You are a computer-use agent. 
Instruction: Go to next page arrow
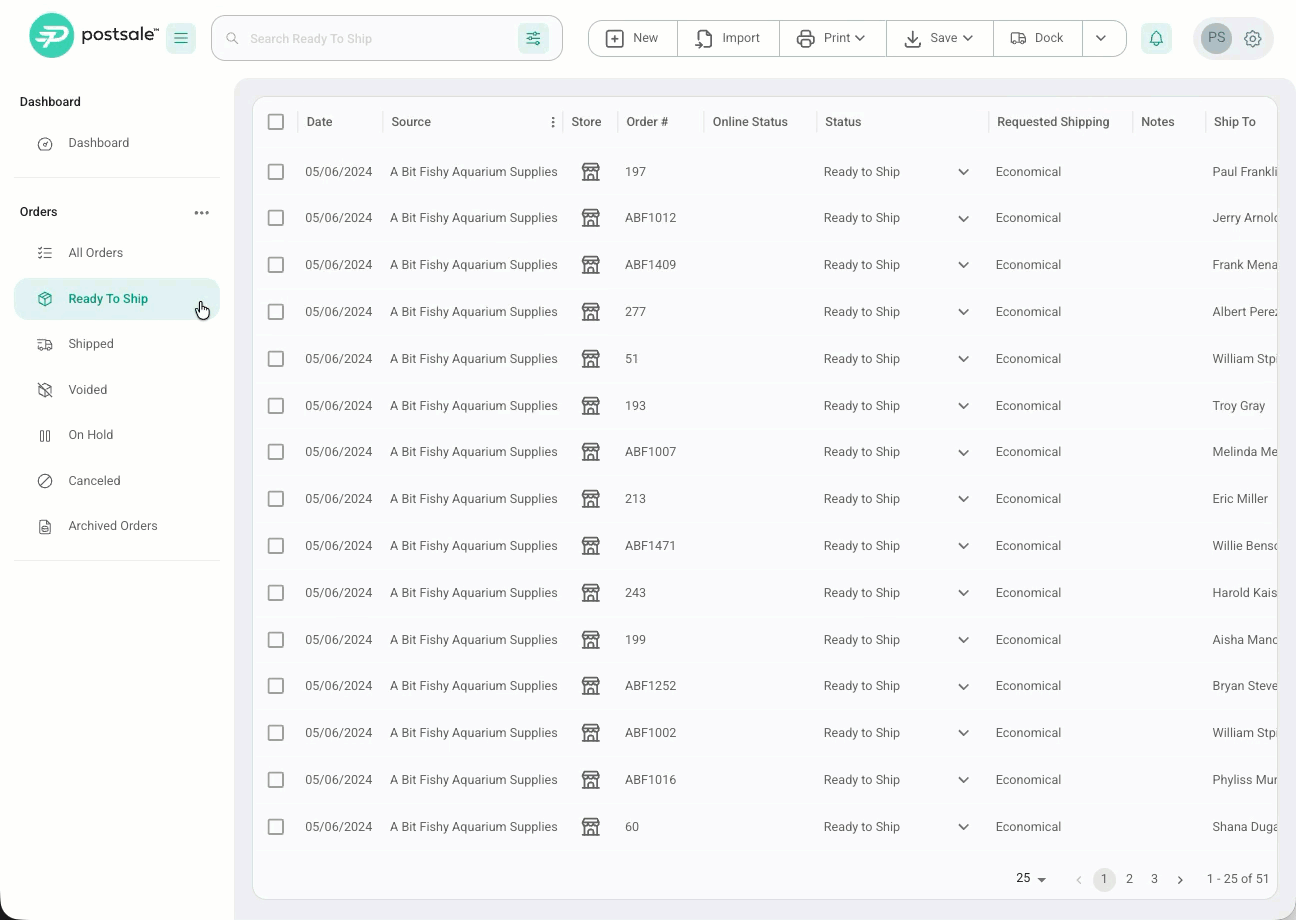click(1180, 879)
